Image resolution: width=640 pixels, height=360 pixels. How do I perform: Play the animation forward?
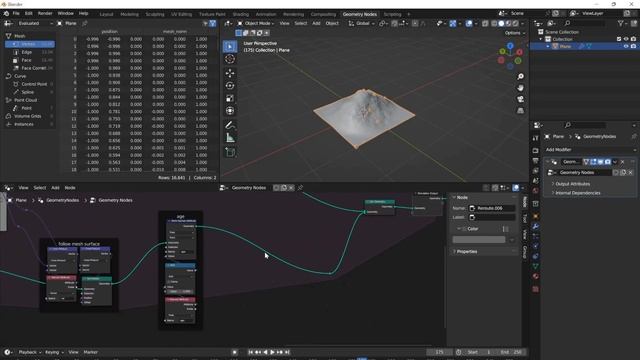pyautogui.click(x=272, y=352)
